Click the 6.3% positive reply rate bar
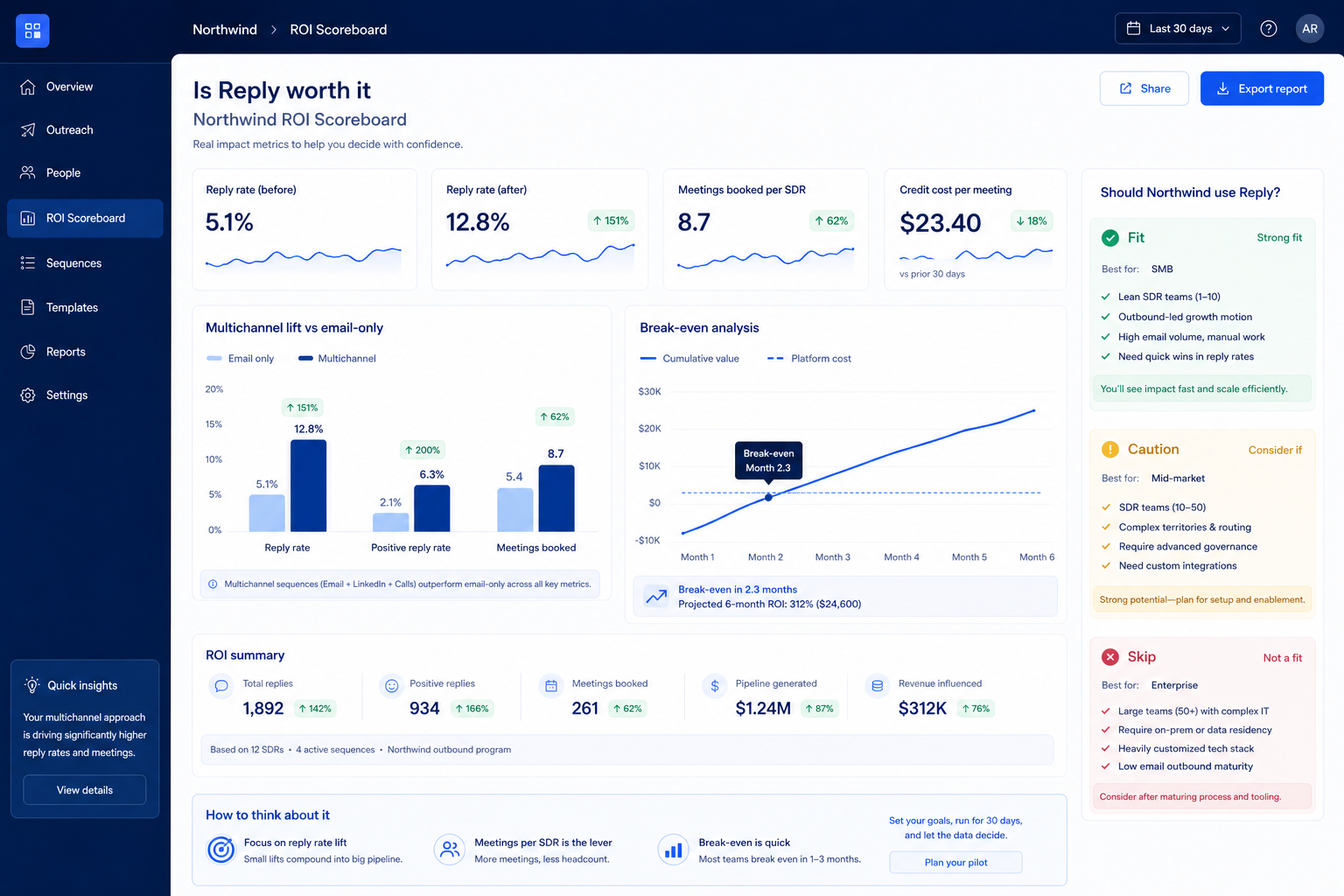This screenshot has height=896, width=1344. point(431,508)
